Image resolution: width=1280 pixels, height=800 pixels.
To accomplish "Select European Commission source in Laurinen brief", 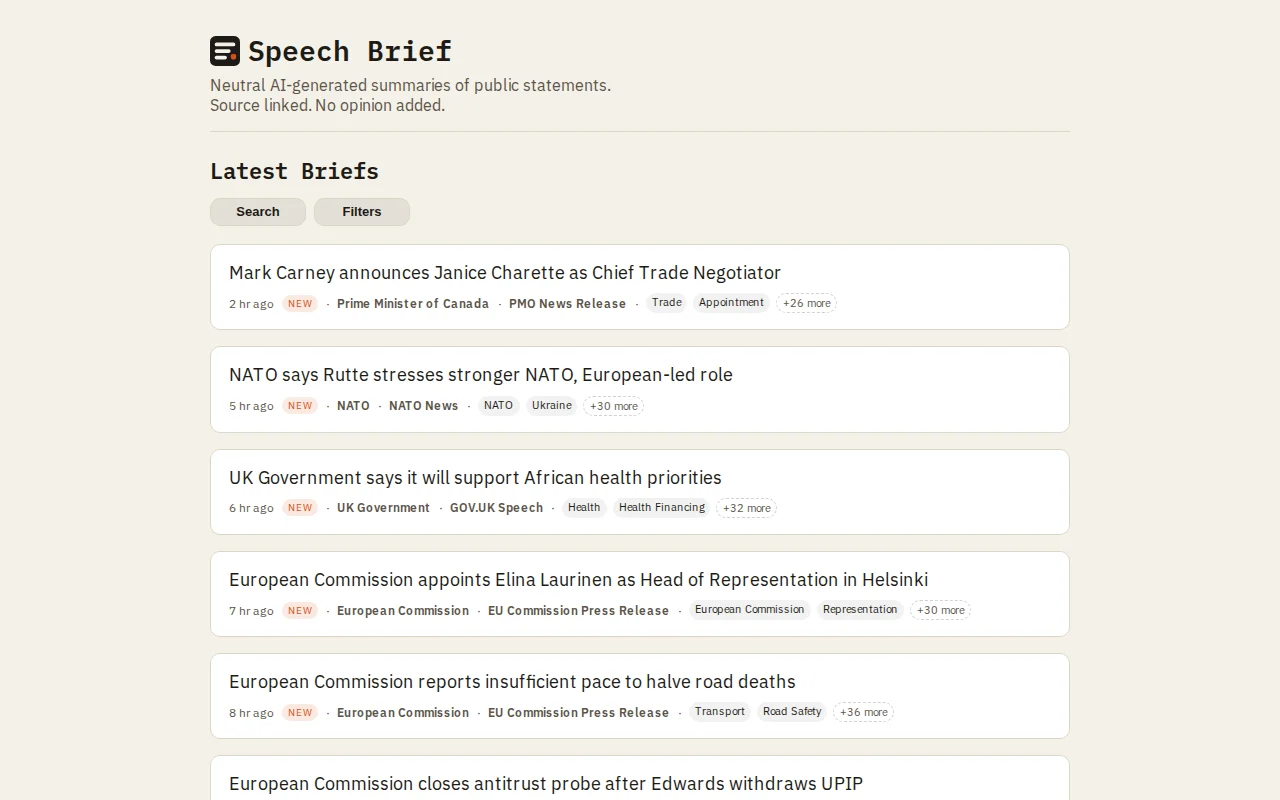I will pyautogui.click(x=403, y=610).
